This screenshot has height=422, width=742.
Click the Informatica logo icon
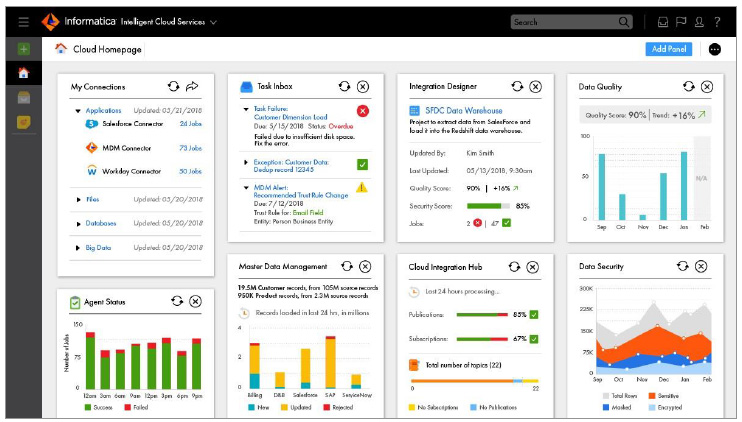[51, 21]
